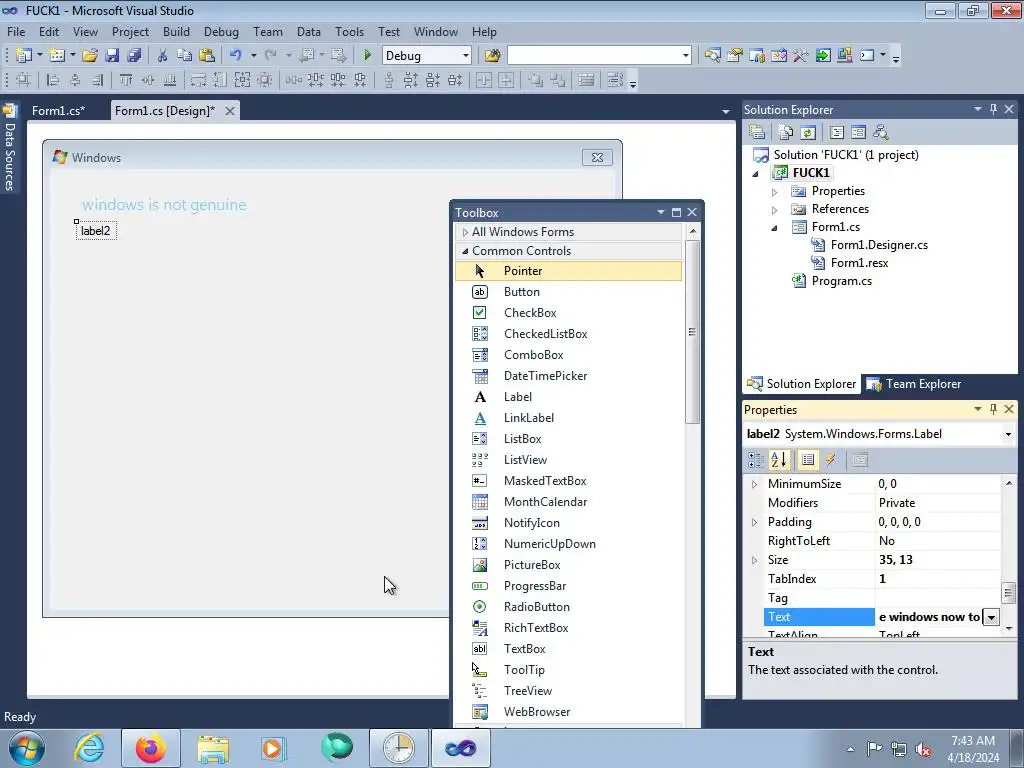
Task: Click Align Lefts icon in layout toolbar
Action: pyautogui.click(x=53, y=80)
